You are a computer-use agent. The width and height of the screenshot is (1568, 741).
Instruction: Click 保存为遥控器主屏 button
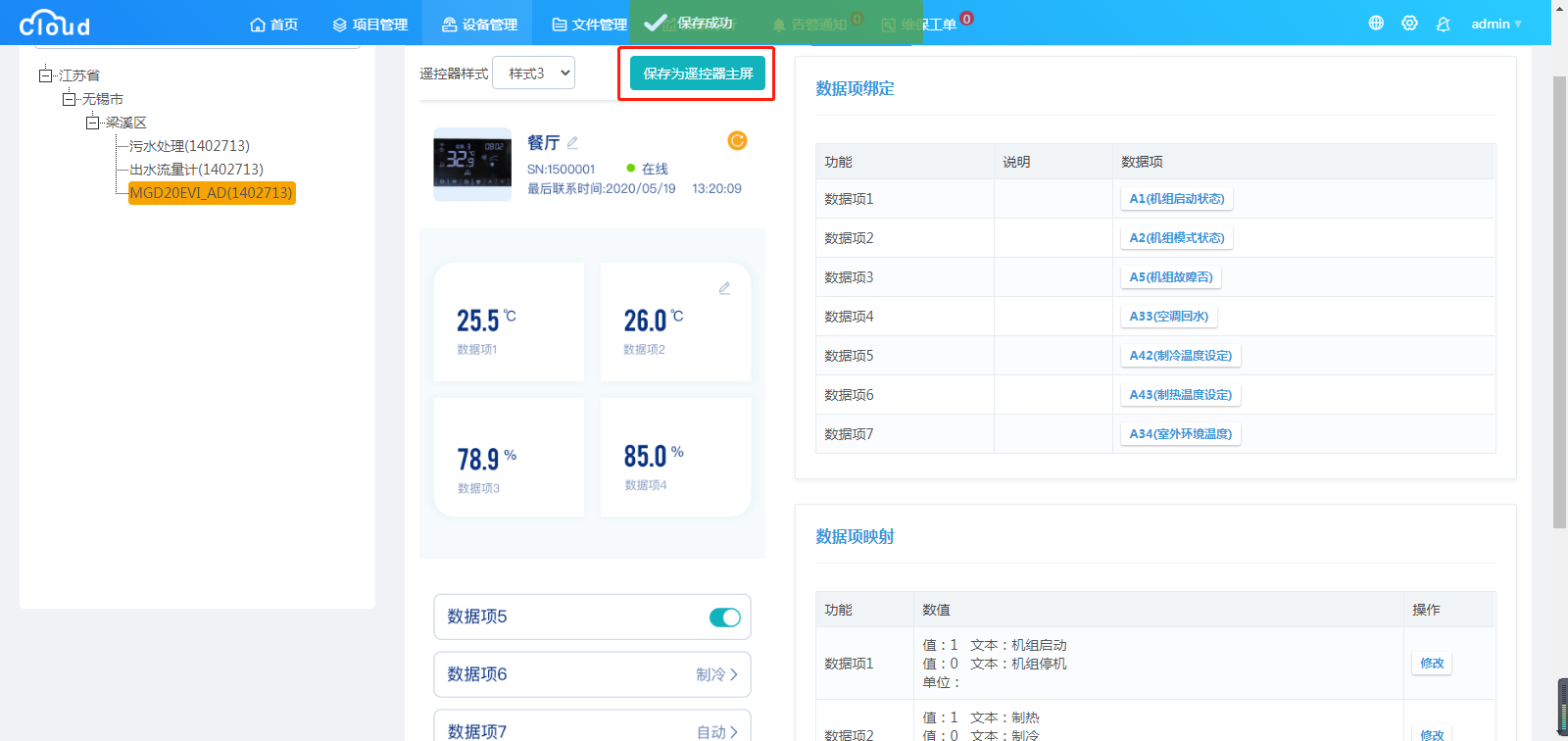click(x=698, y=74)
